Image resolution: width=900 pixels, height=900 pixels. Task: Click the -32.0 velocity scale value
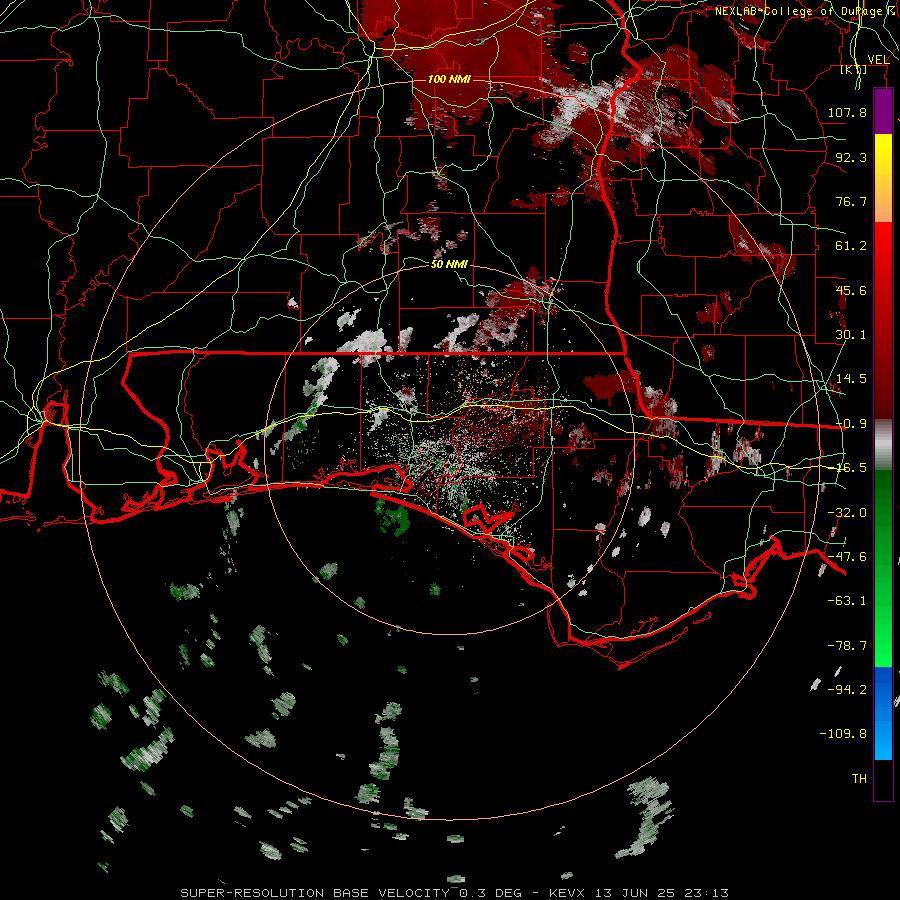tap(847, 513)
